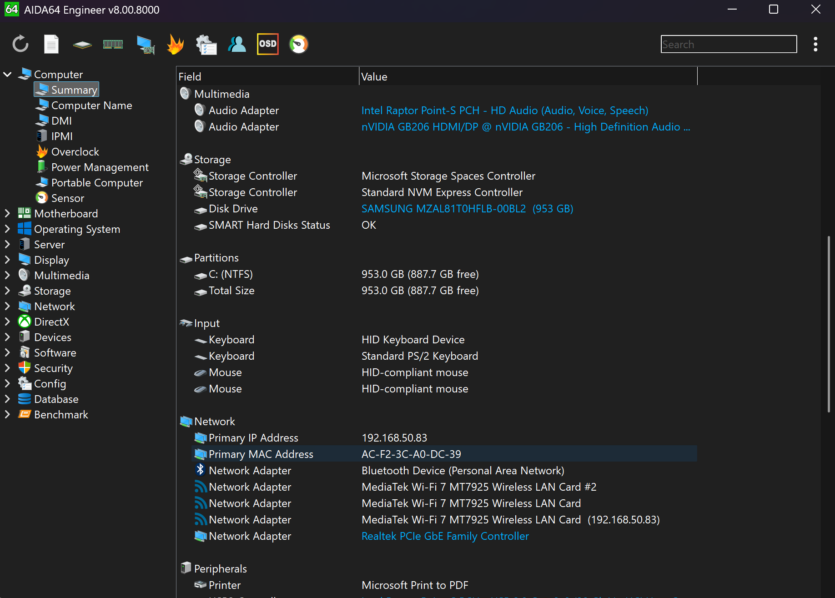Click the DirectX Xbox icon in tree
This screenshot has height=598, width=835.
(x=24, y=322)
